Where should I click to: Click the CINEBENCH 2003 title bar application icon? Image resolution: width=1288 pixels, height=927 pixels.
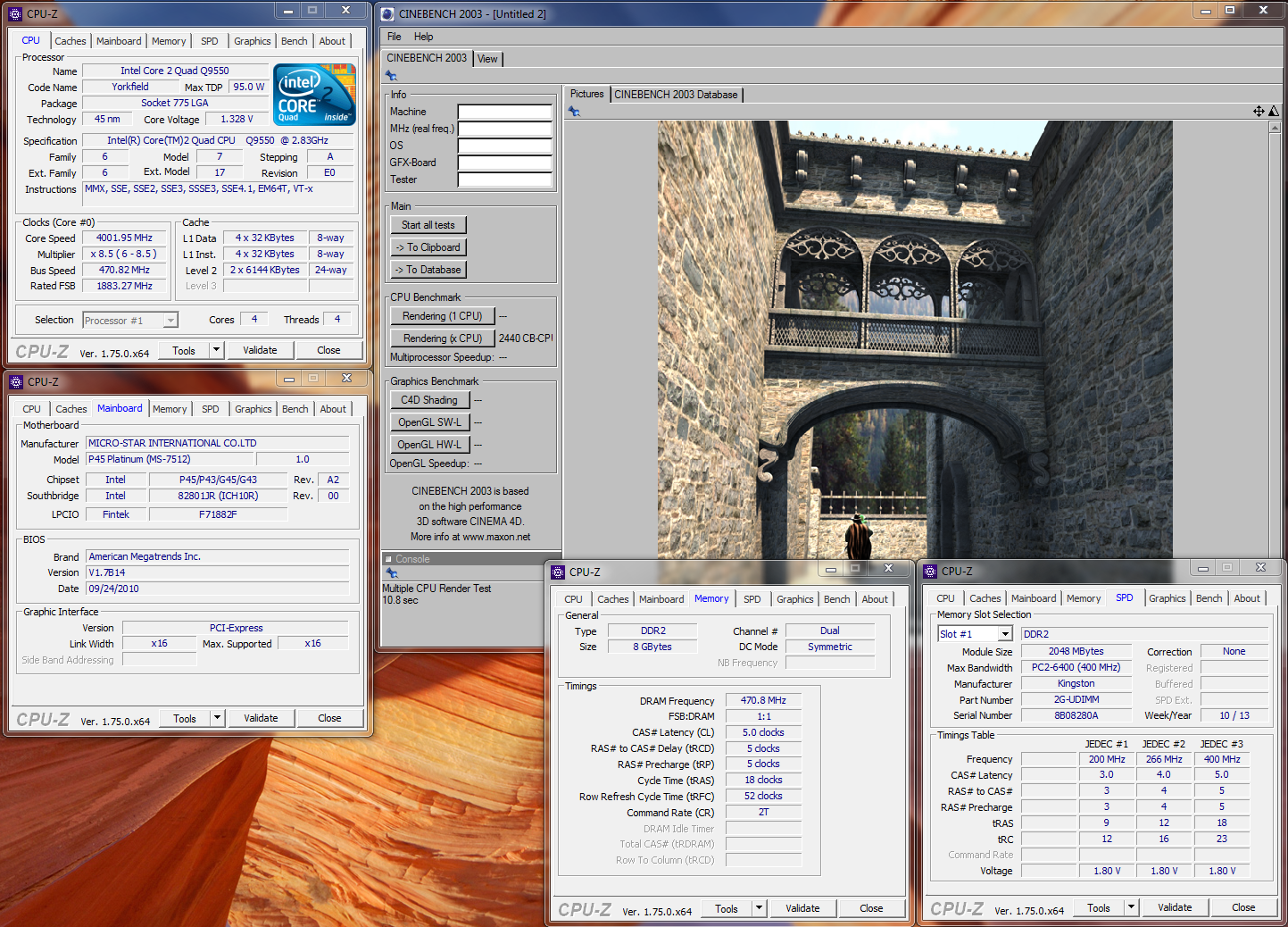click(x=387, y=13)
